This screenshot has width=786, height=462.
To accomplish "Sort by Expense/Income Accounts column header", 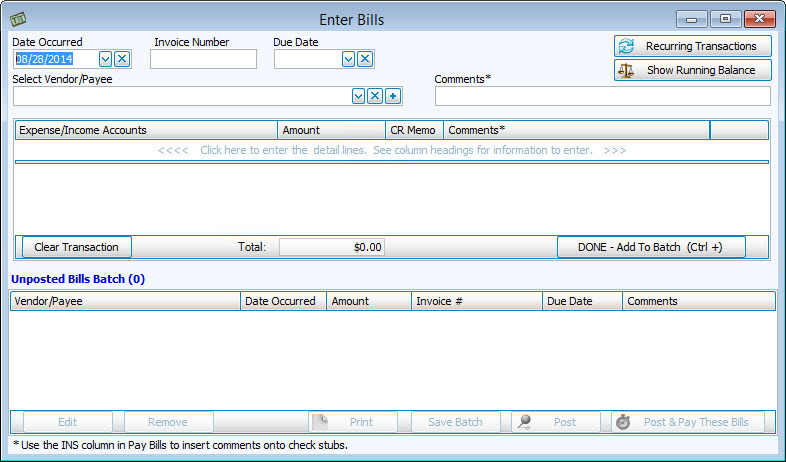I will click(146, 130).
